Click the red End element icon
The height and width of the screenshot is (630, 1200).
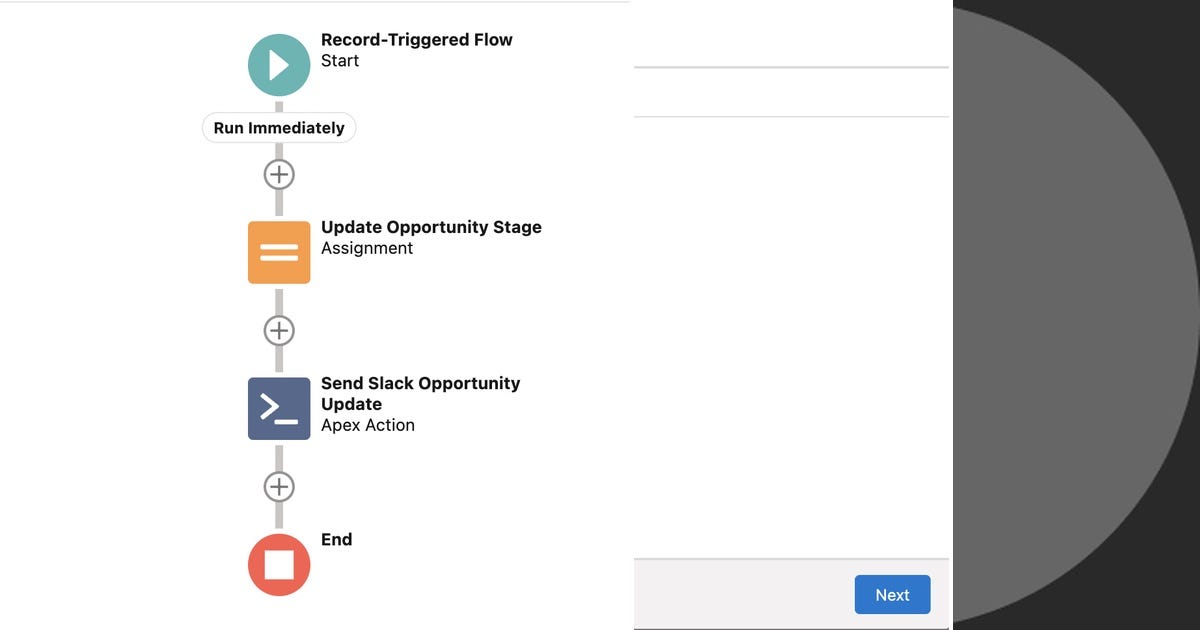coord(278,564)
